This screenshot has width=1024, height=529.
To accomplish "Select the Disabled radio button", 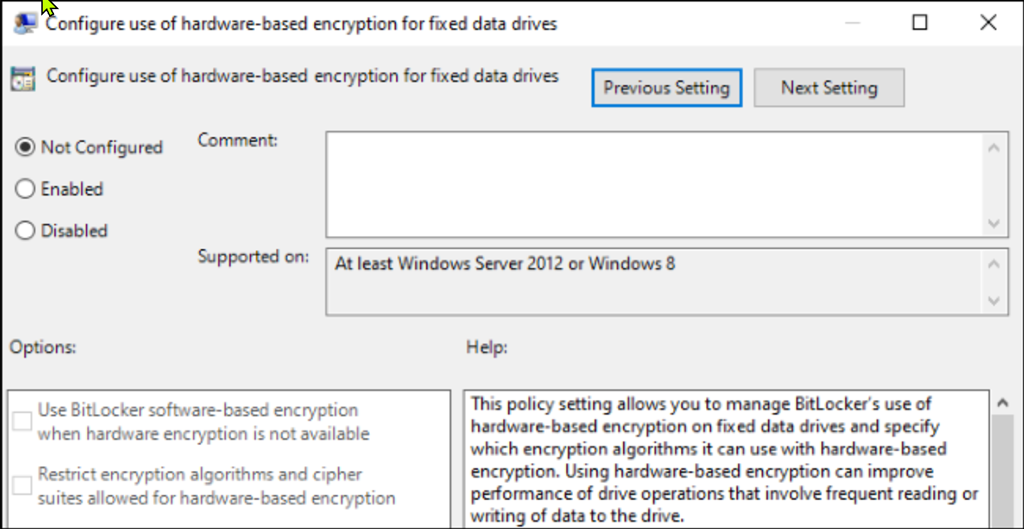I will [x=25, y=231].
